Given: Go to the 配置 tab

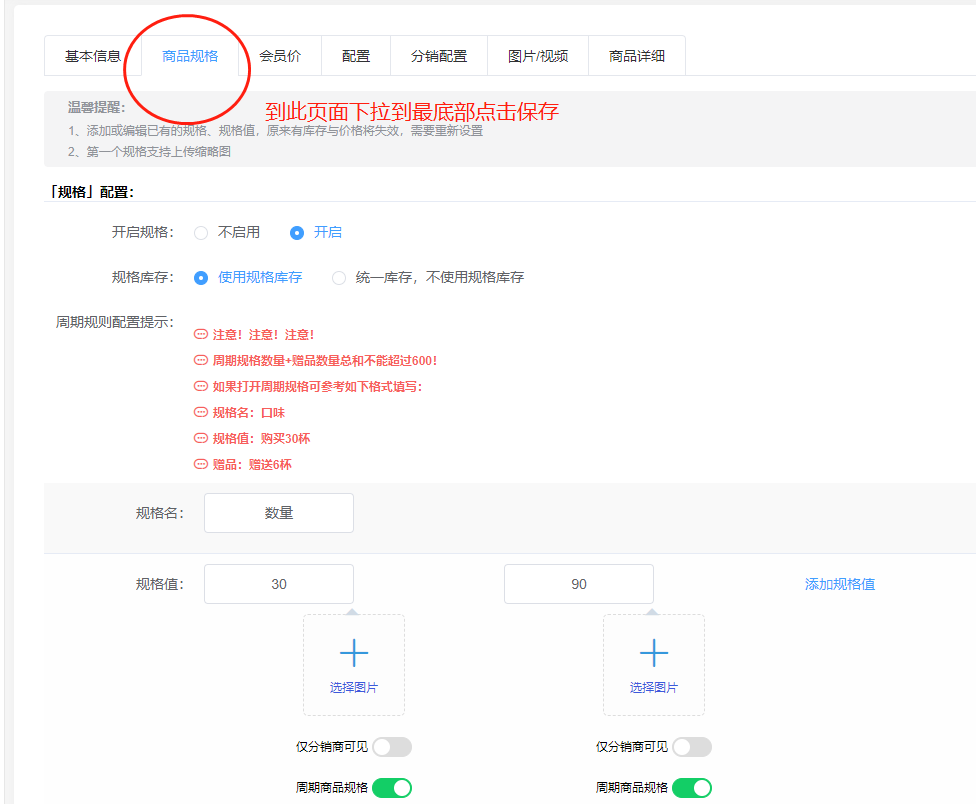Looking at the screenshot, I should (356, 56).
